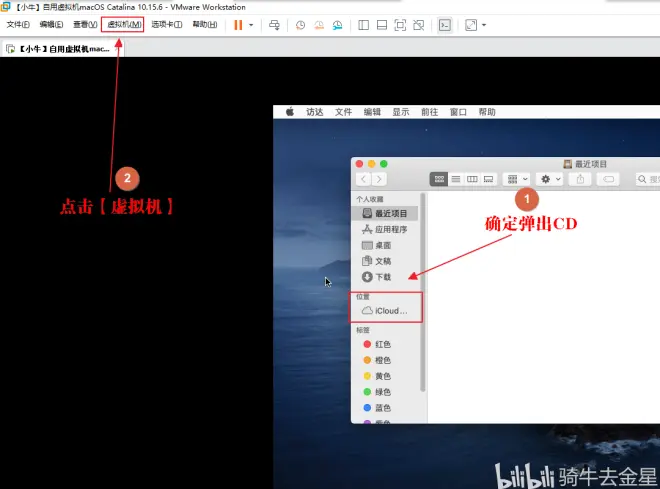Click the orange pause VM button

(238, 25)
